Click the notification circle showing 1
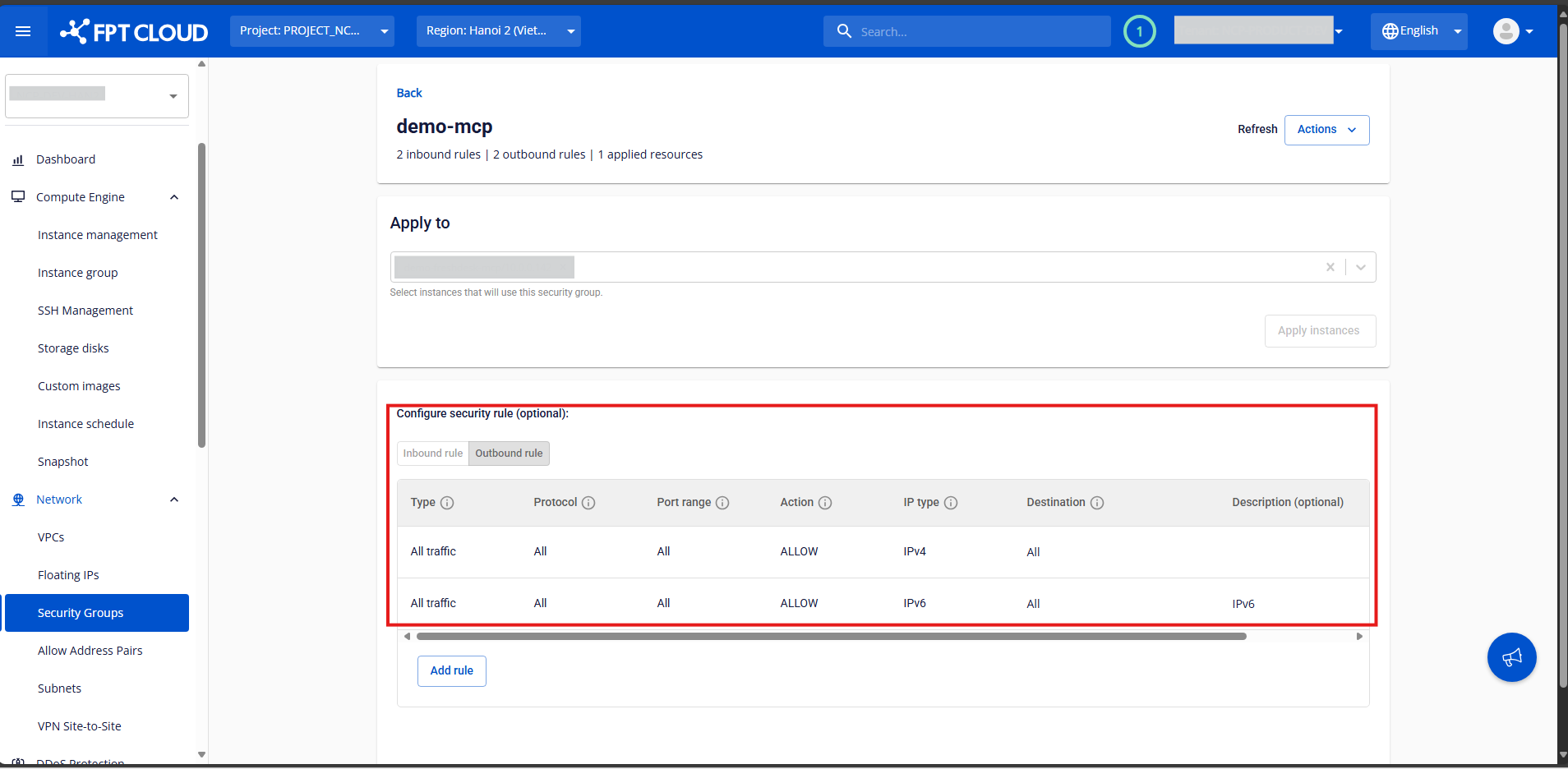 tap(1139, 32)
